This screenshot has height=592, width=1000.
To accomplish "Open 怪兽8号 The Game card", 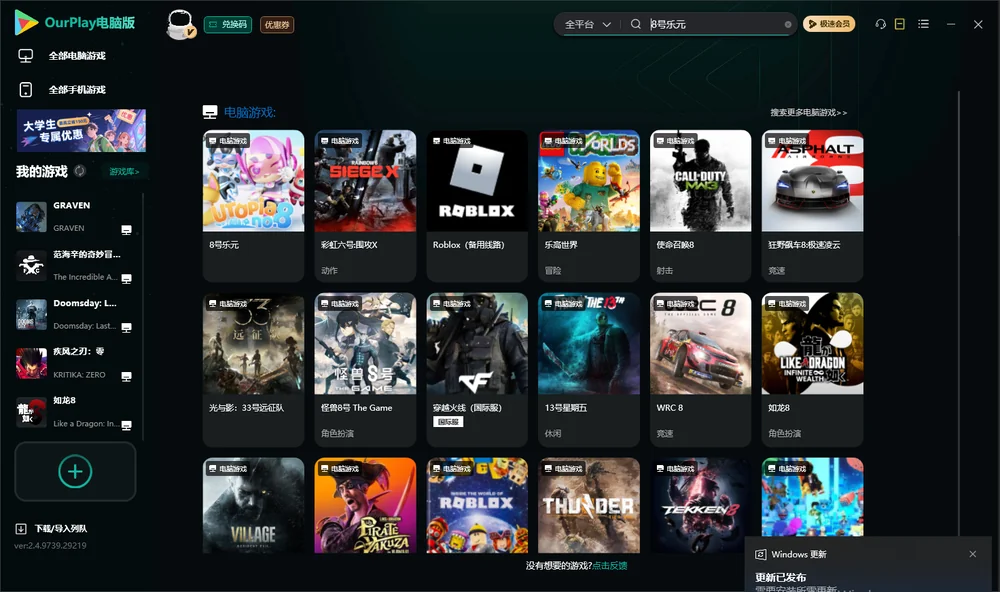I will click(365, 369).
